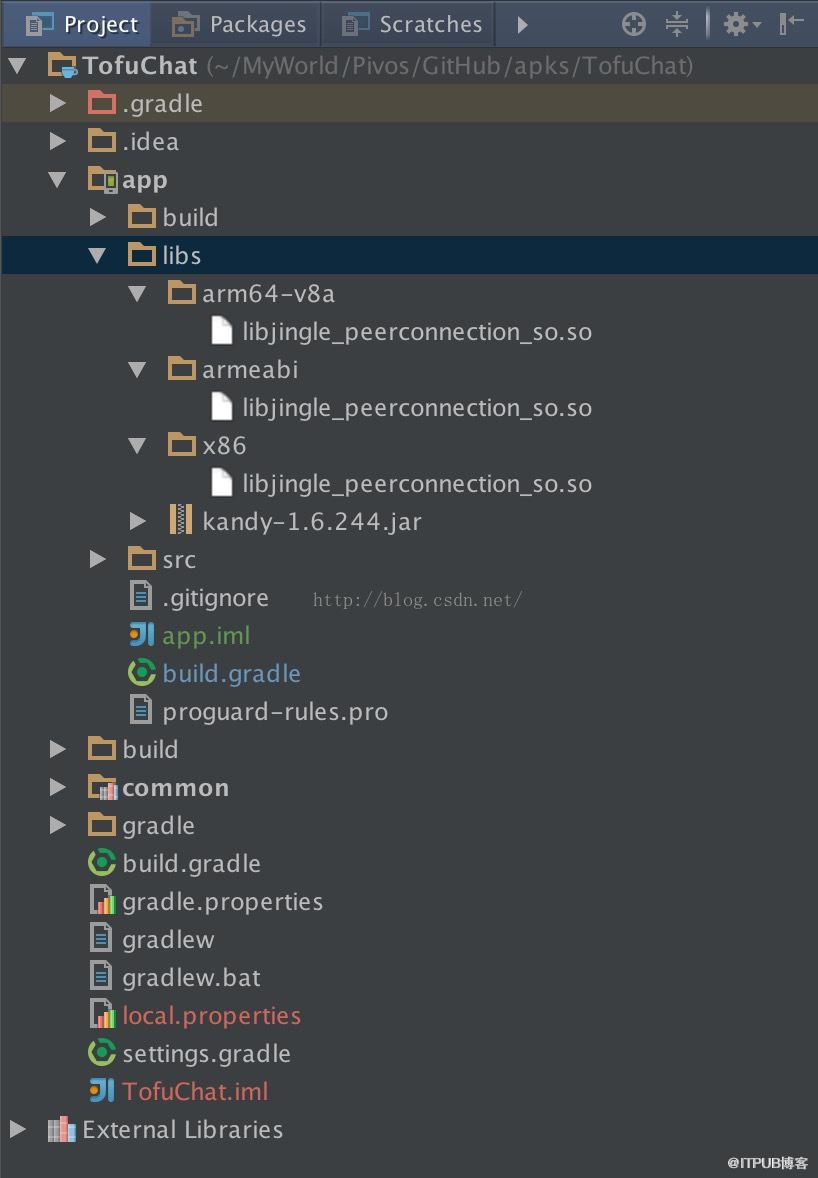This screenshot has height=1178, width=818.
Task: Switch to the Project tab
Action: pyautogui.click(x=77, y=24)
